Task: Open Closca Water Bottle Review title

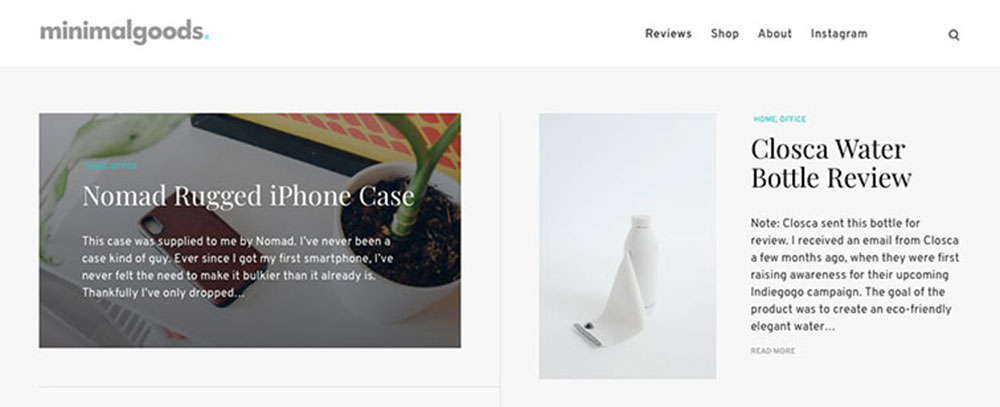Action: [x=831, y=163]
